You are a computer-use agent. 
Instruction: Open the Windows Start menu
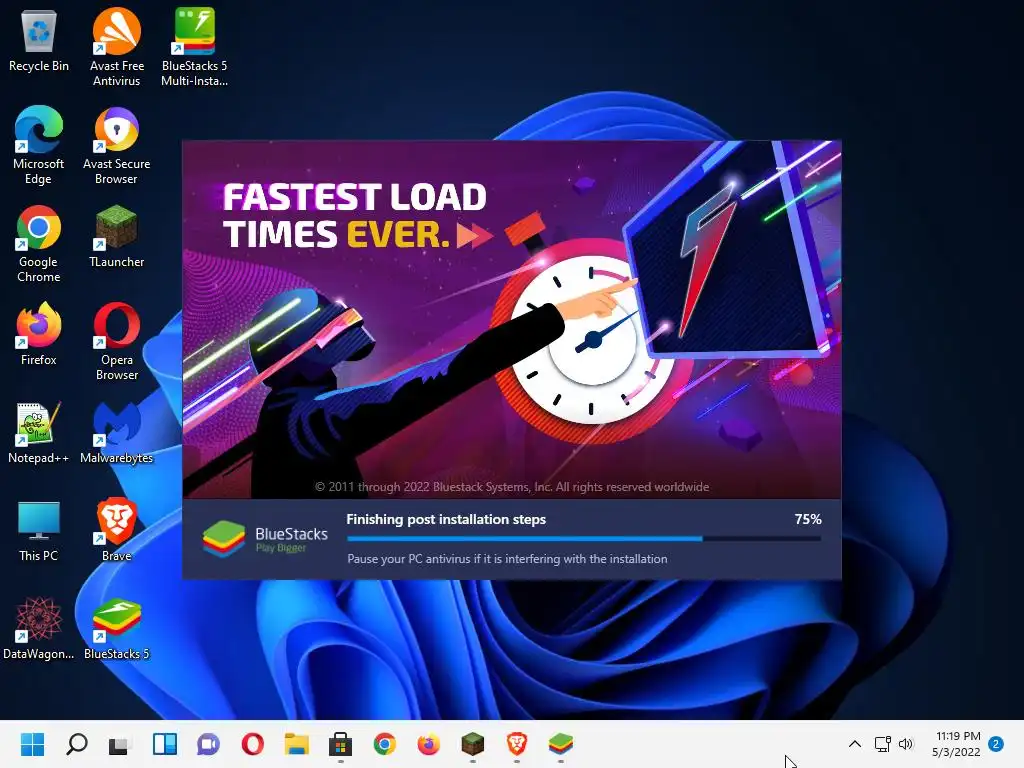tap(33, 744)
